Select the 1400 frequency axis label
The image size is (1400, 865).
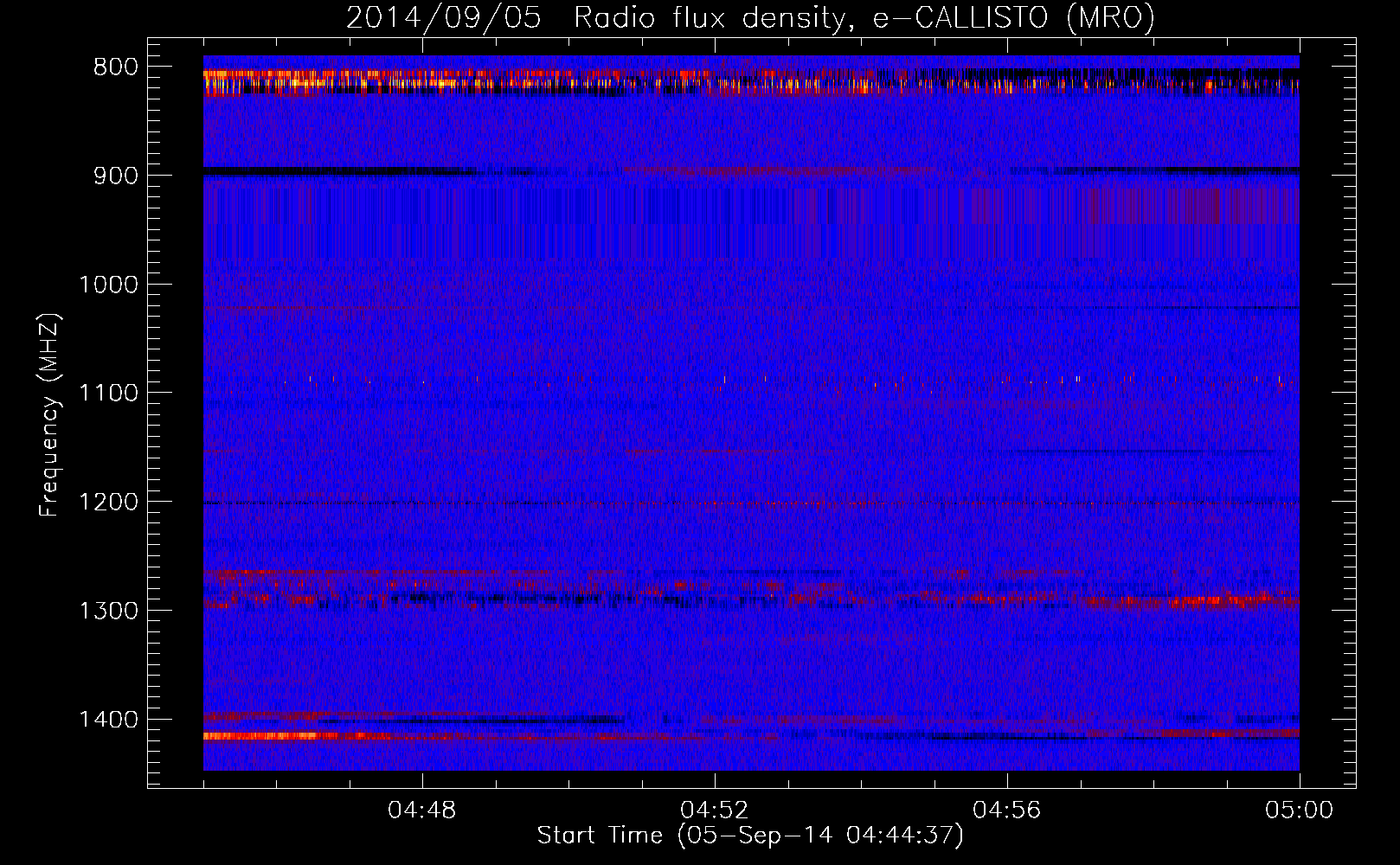pyautogui.click(x=108, y=720)
